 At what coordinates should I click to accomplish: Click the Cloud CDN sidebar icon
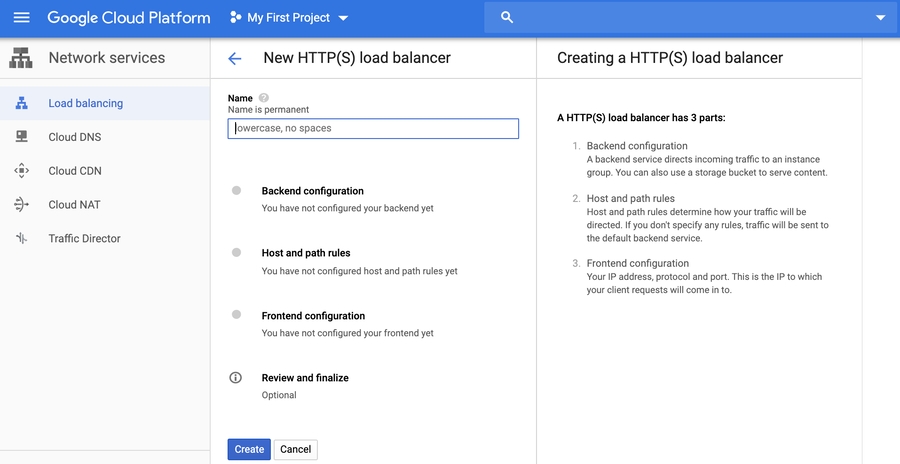22,171
